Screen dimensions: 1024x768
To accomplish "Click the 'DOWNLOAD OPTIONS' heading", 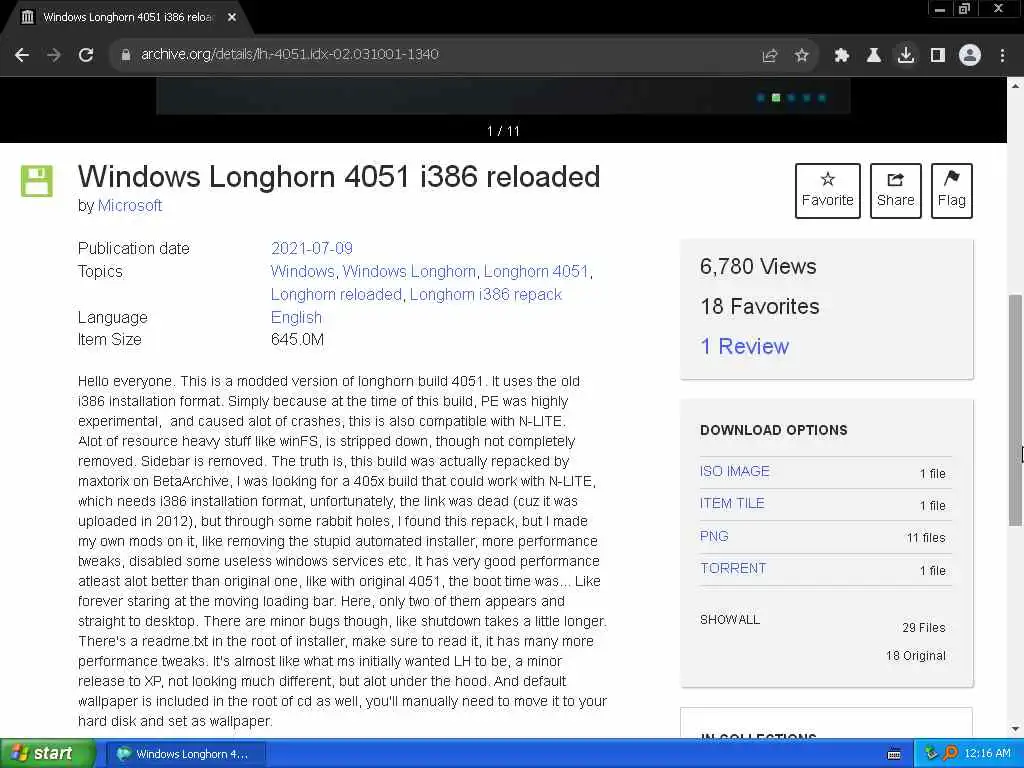I will pyautogui.click(x=774, y=430).
